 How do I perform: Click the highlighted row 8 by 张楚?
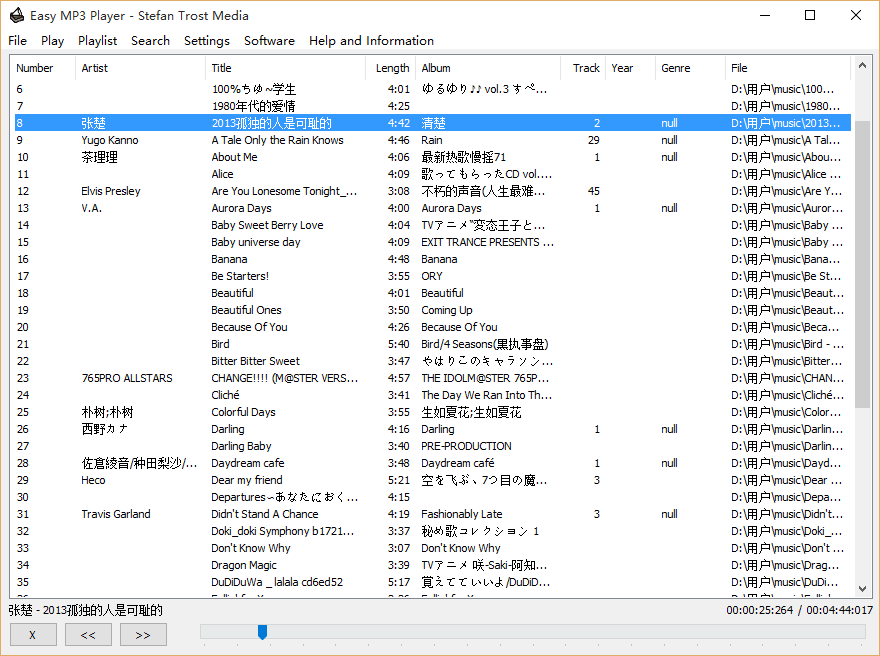click(x=433, y=123)
